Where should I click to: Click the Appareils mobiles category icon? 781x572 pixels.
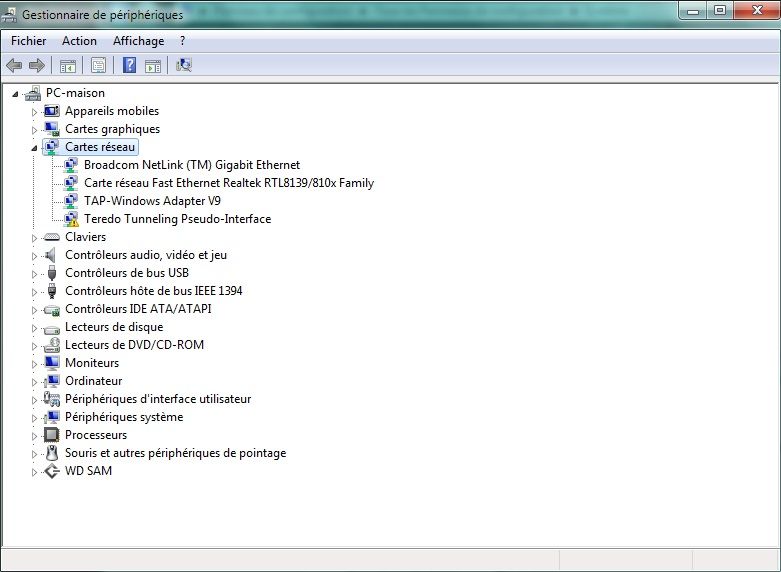pos(52,111)
